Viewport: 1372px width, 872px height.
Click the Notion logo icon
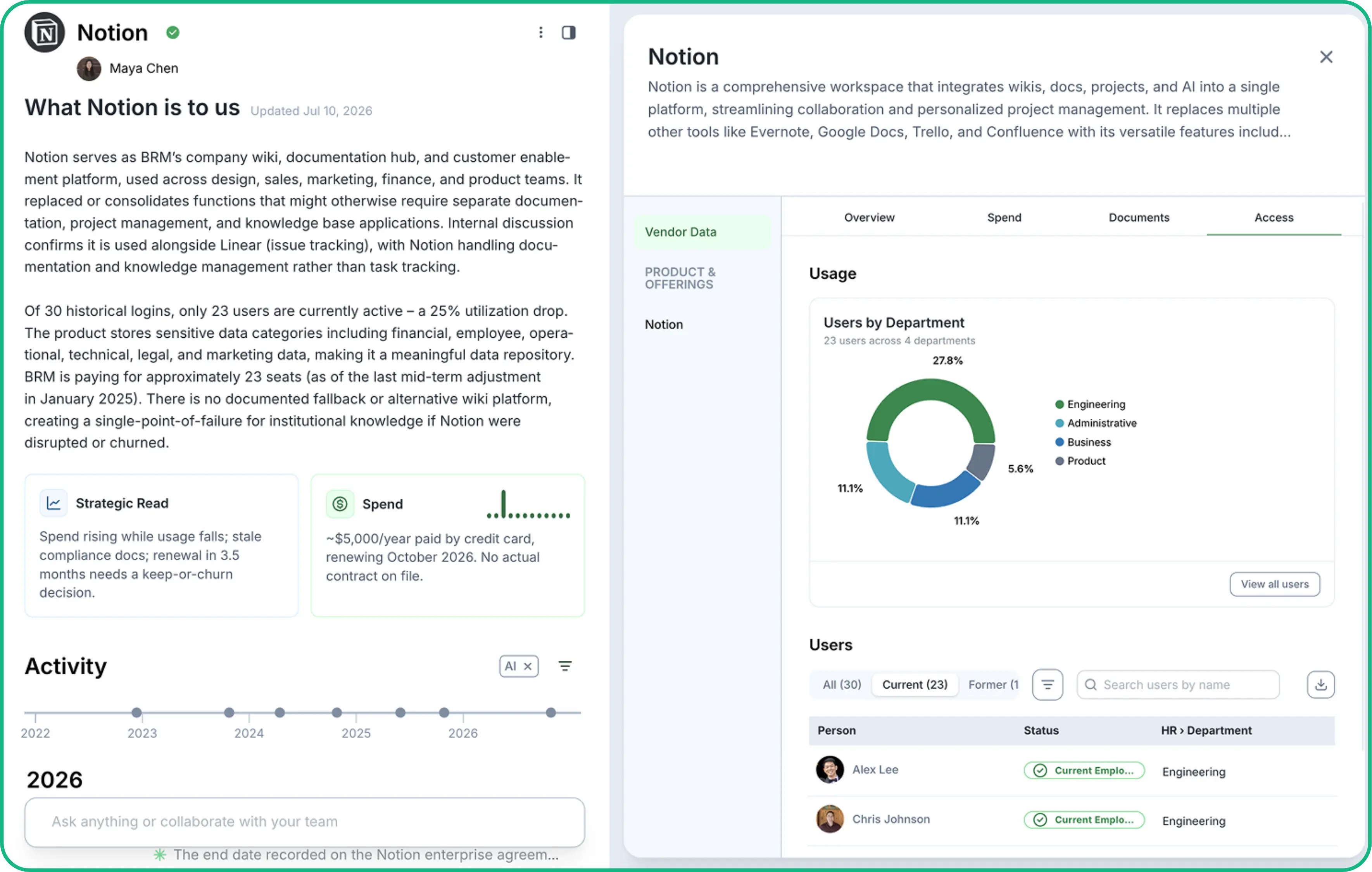(x=45, y=33)
